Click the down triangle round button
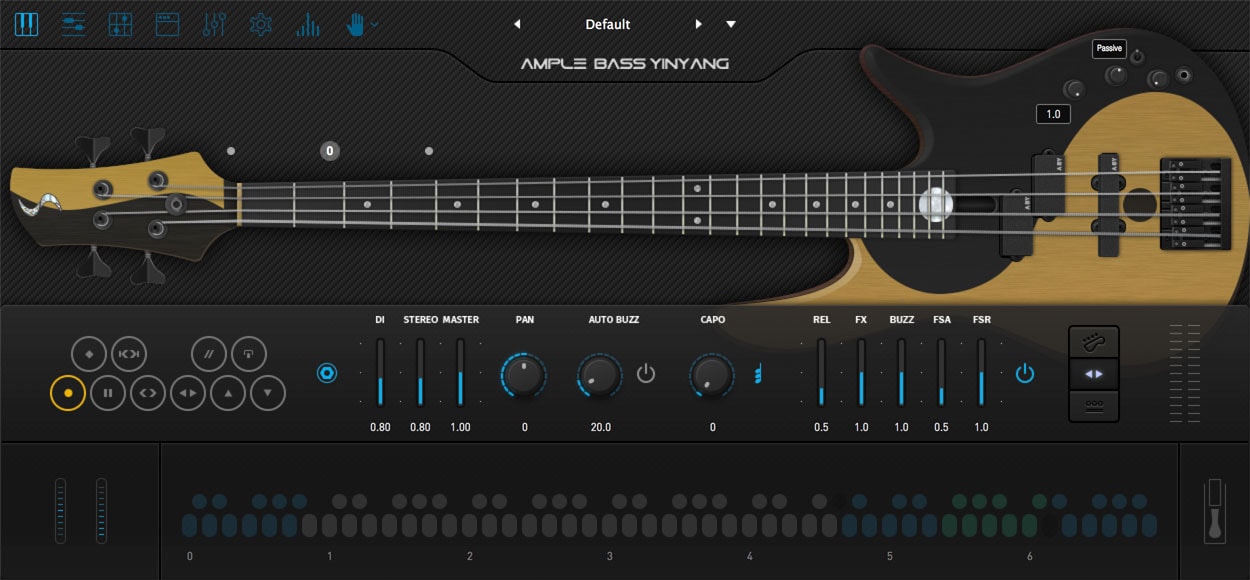This screenshot has height=580, width=1250. tap(268, 393)
